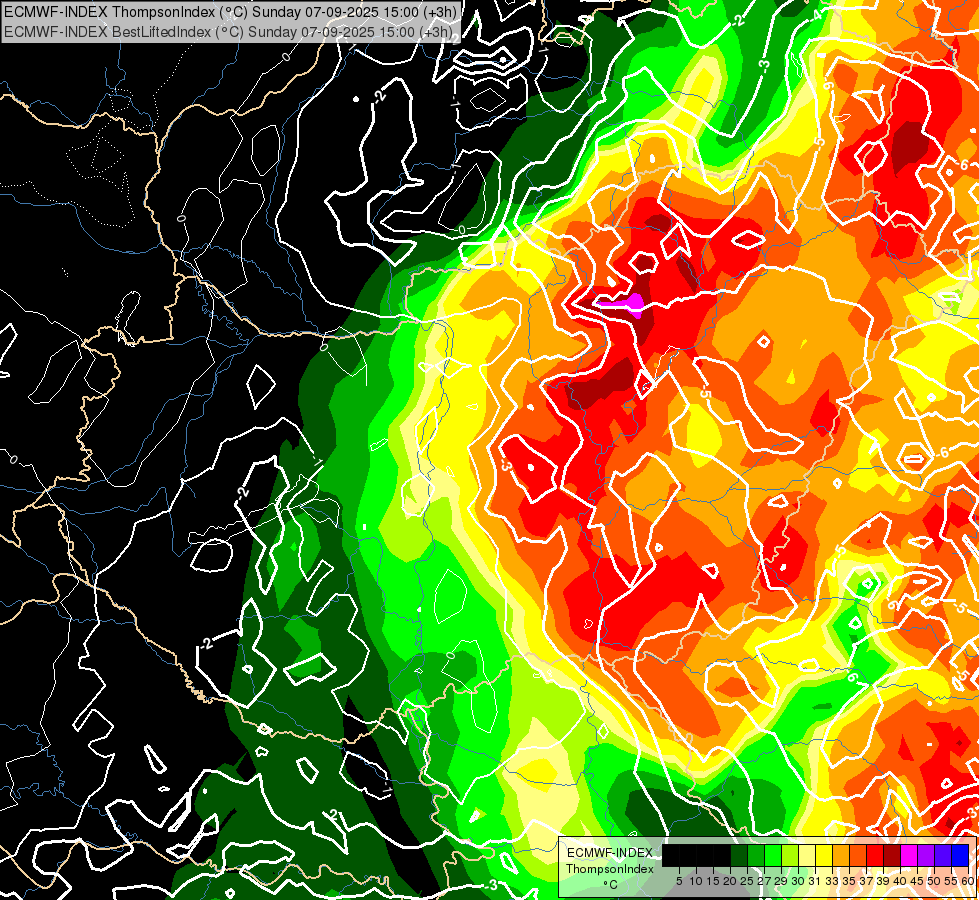
Task: Click the legend tick label 25
Action: coord(747,881)
